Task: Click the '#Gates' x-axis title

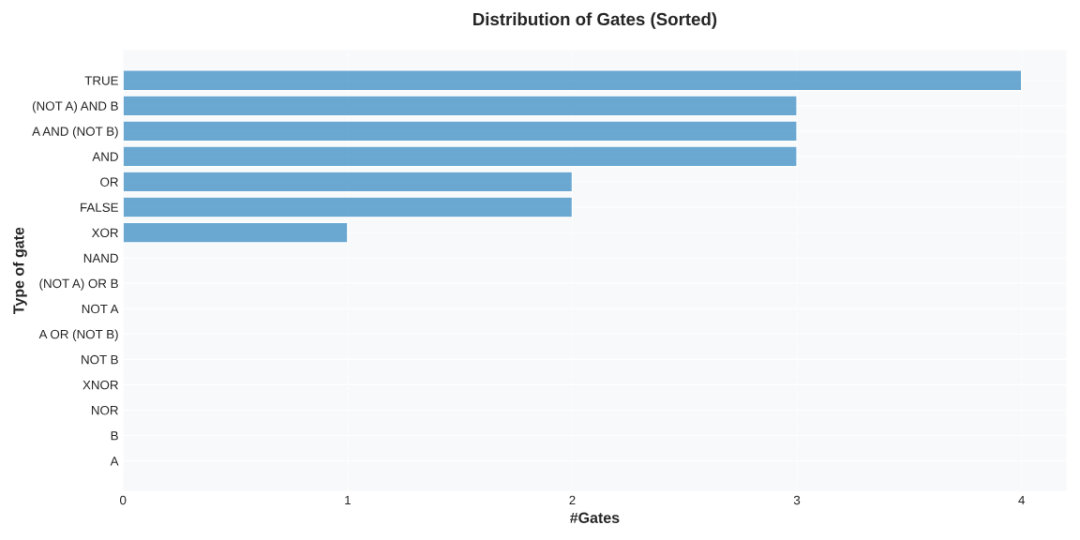Action: [594, 518]
